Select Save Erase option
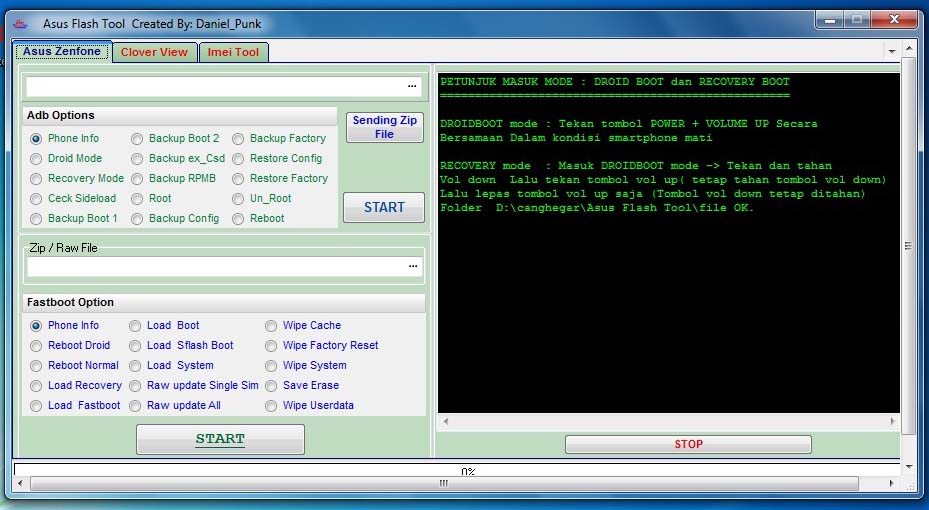This screenshot has height=510, width=929. click(271, 386)
